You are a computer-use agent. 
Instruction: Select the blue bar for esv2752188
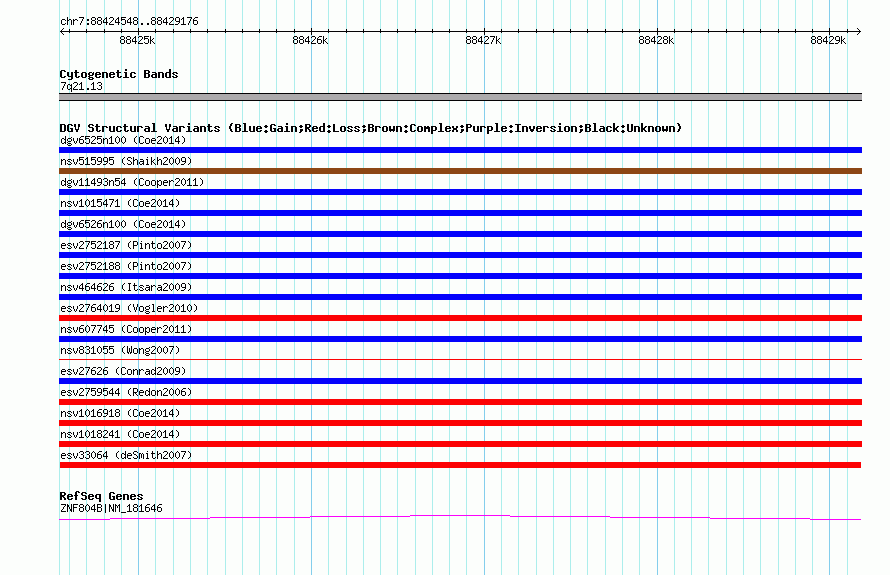coord(460,276)
